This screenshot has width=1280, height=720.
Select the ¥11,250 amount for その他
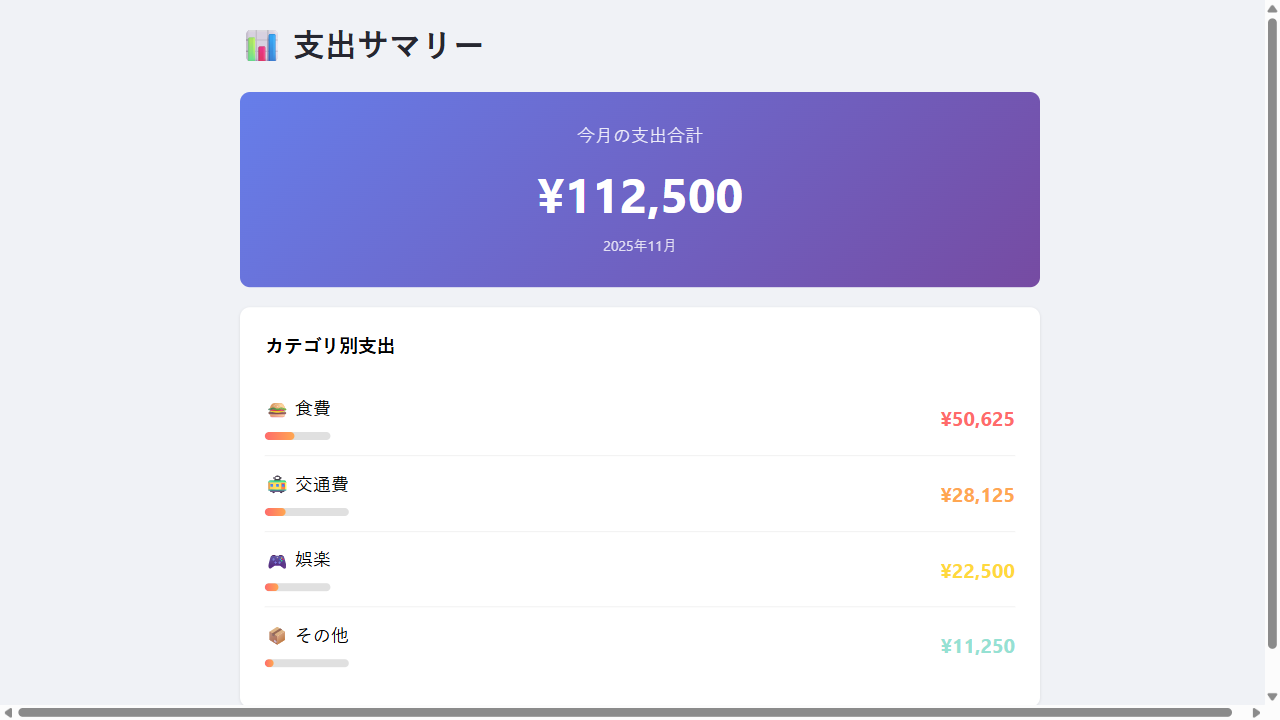977,646
